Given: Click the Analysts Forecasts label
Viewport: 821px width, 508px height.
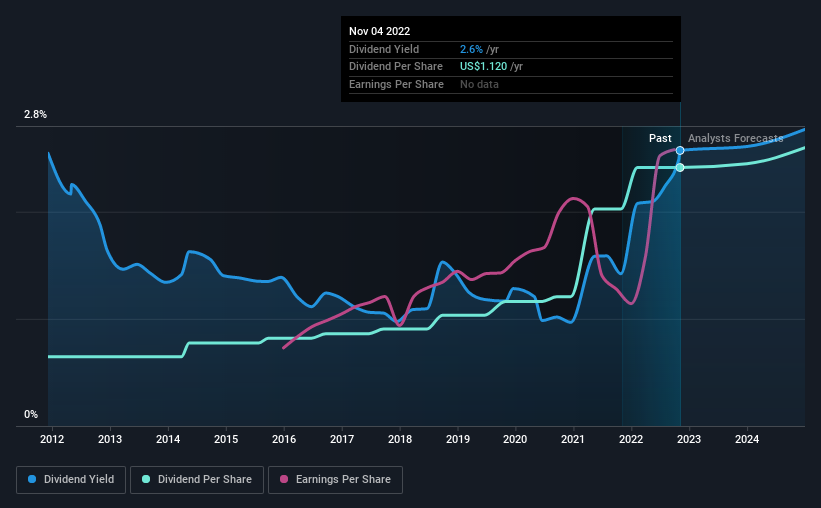Looking at the screenshot, I should point(736,138).
